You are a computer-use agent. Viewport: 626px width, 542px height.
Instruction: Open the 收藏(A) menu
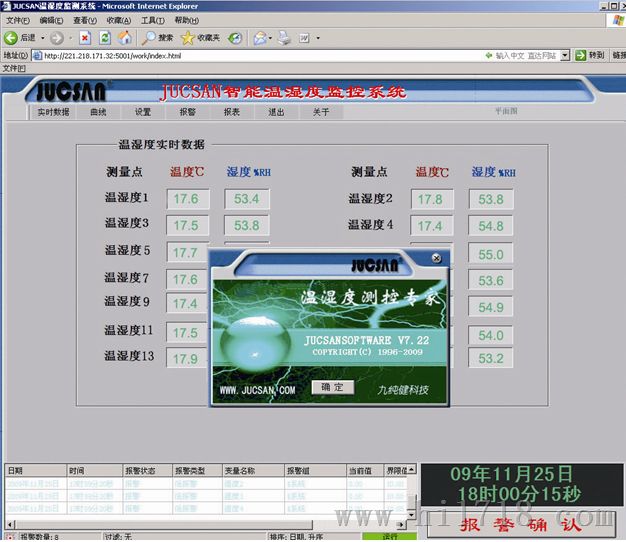[x=119, y=20]
